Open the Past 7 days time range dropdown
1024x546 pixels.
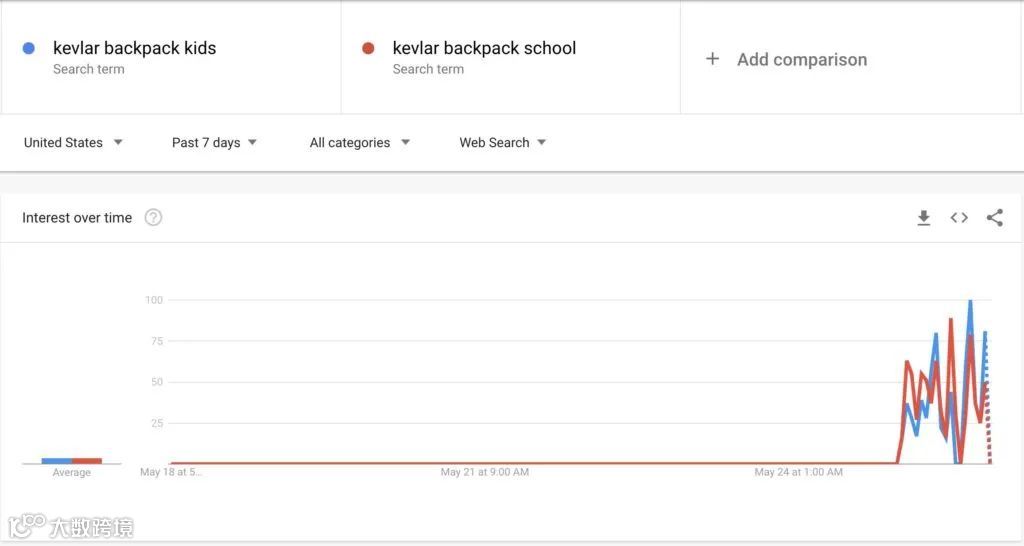point(214,142)
